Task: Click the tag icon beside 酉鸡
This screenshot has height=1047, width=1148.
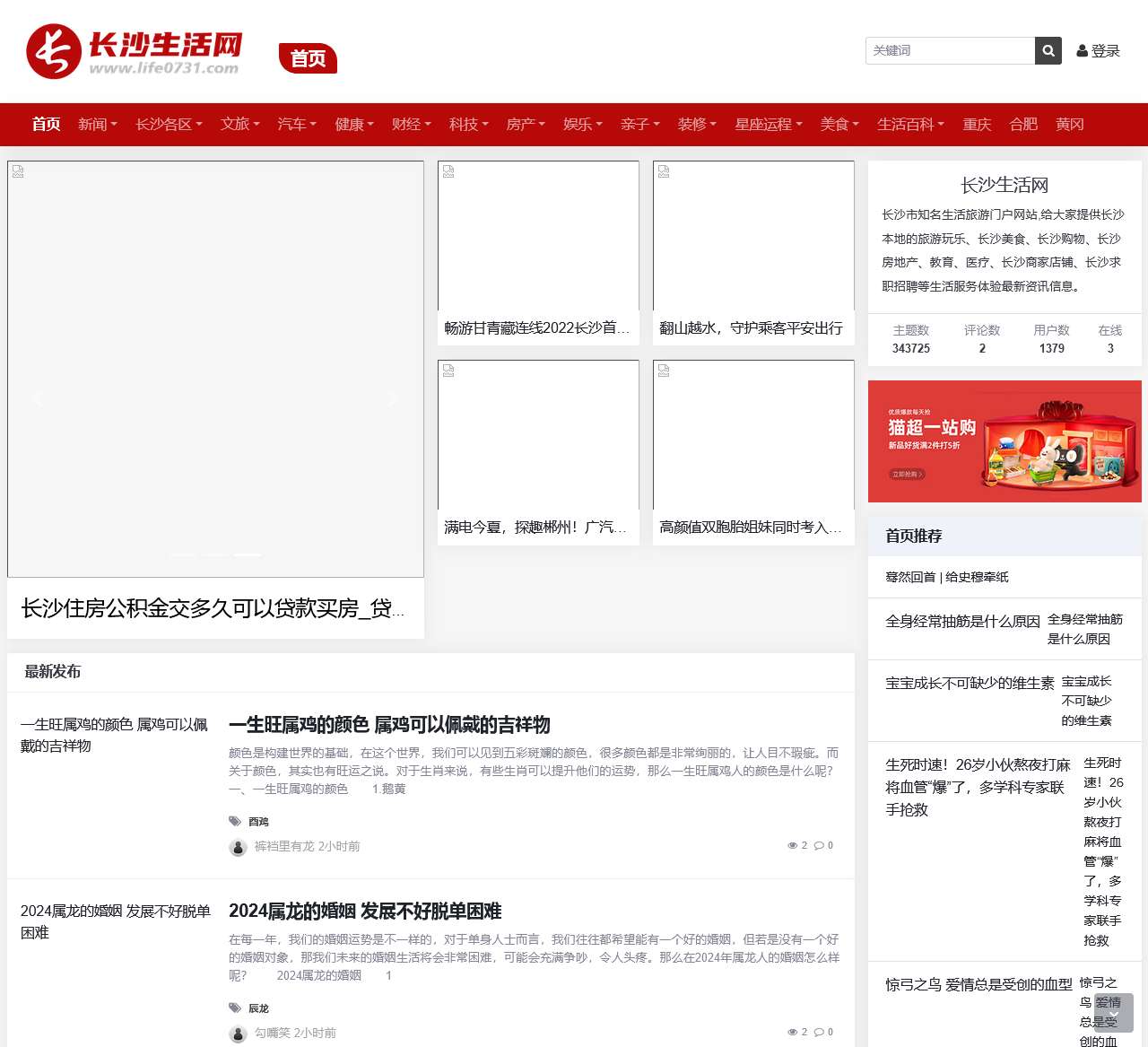Action: click(x=235, y=821)
